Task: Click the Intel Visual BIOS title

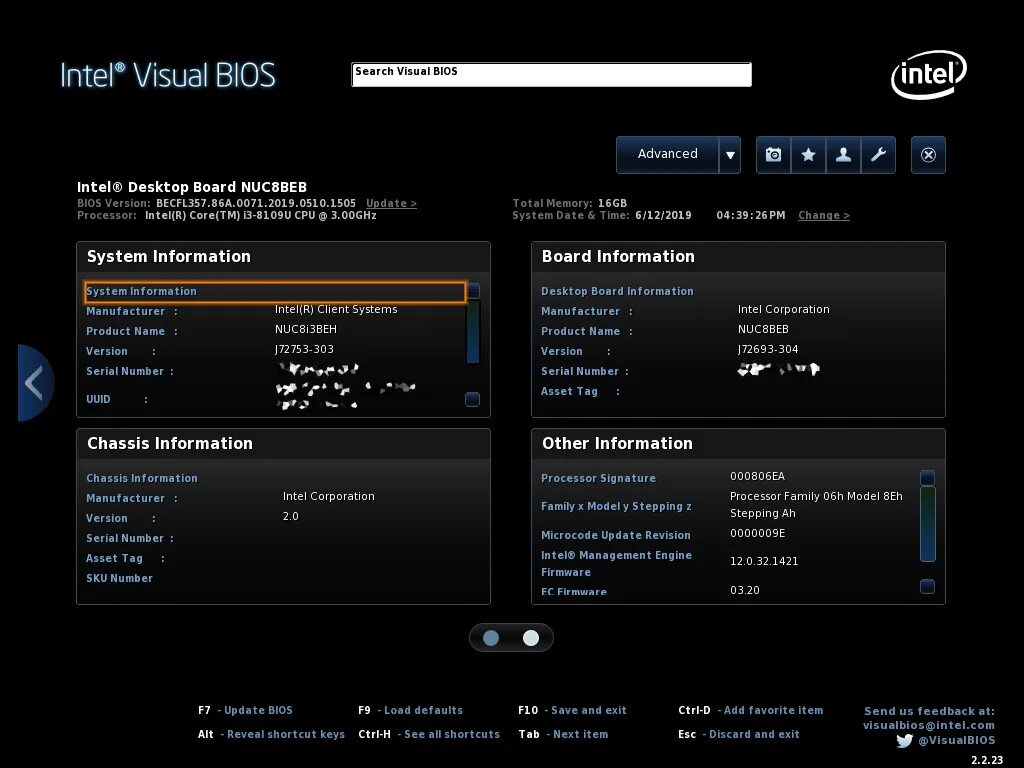Action: point(168,75)
